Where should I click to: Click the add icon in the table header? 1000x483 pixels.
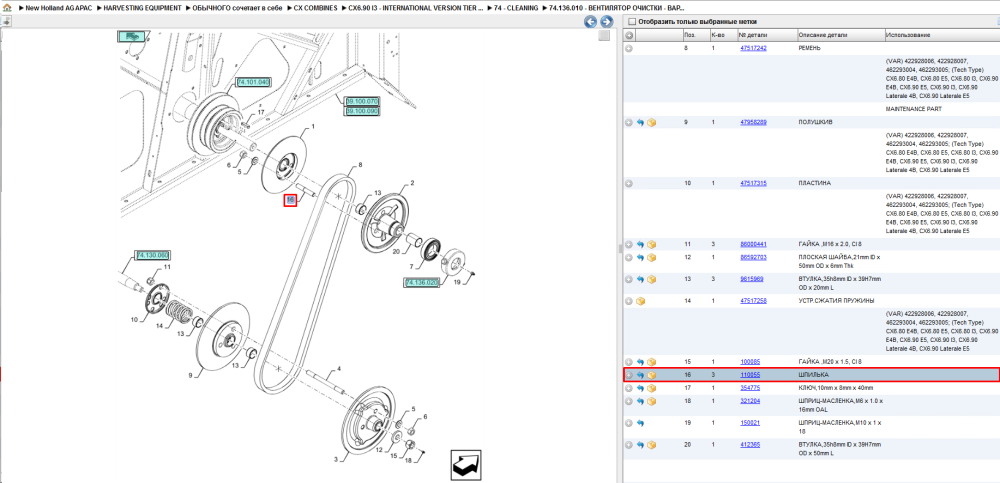pos(629,34)
